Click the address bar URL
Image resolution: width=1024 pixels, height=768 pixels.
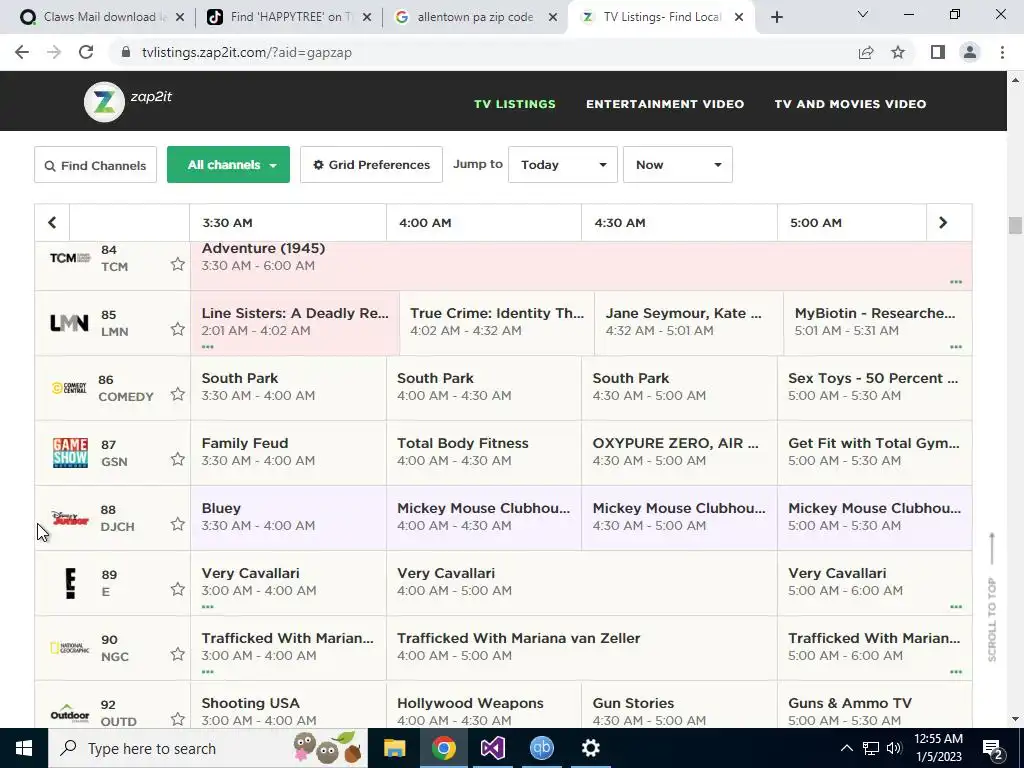pyautogui.click(x=247, y=52)
